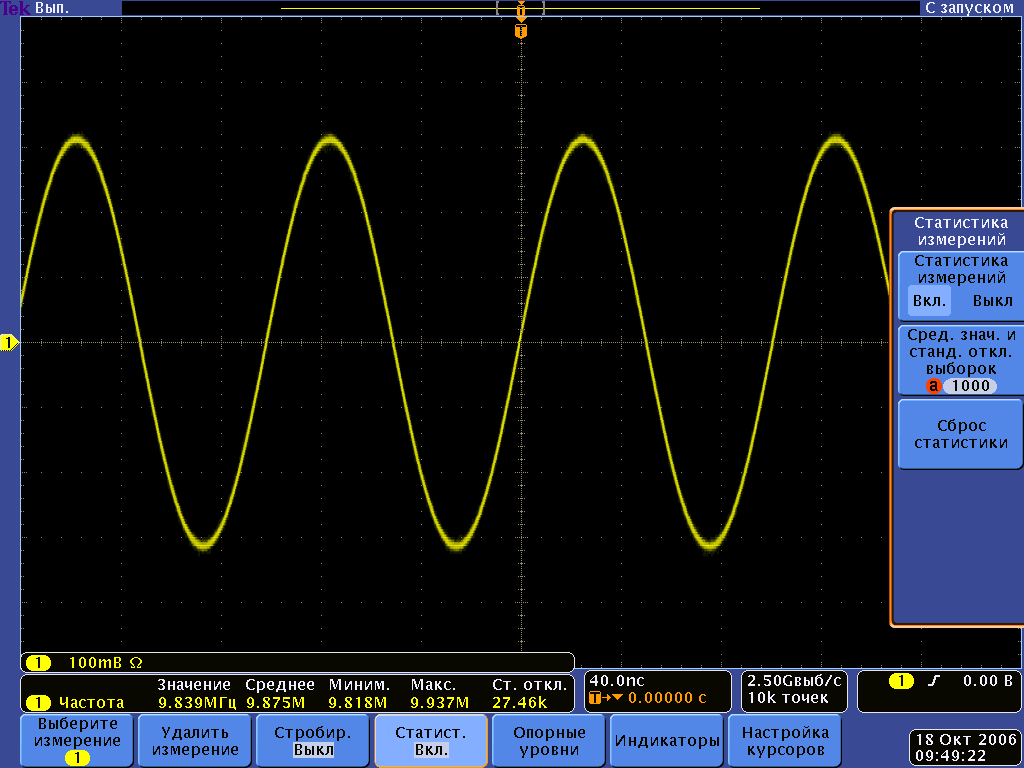Click the Tek logo in the corner
The height and width of the screenshot is (768, 1024).
(15, 8)
